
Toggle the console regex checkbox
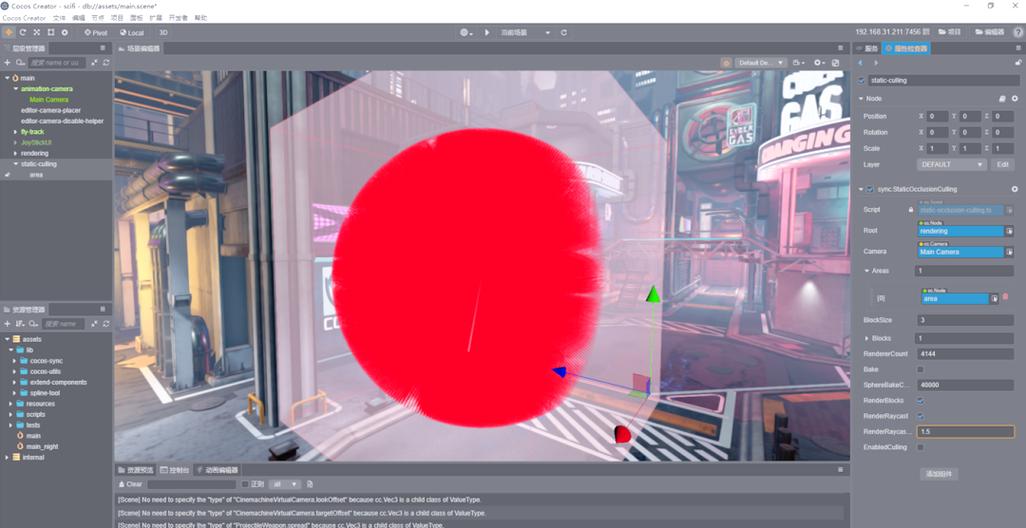pyautogui.click(x=245, y=484)
